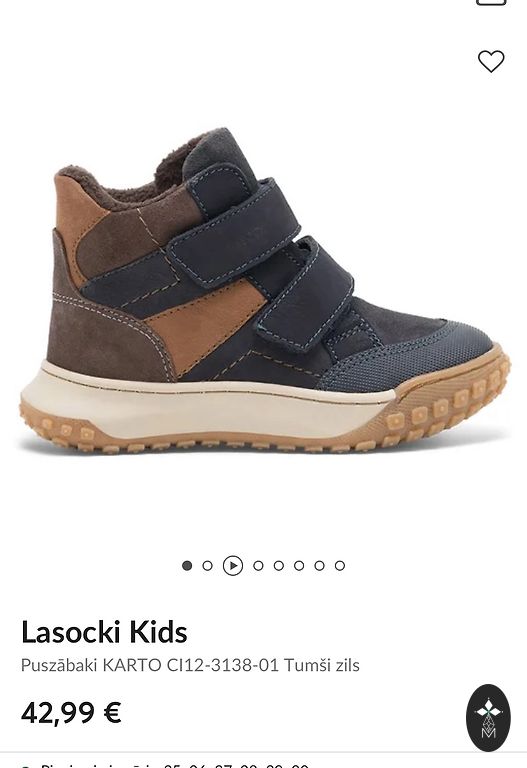Image resolution: width=527 pixels, height=768 pixels.
Task: Tap the available sizes line at bottom
Action: click(167, 765)
